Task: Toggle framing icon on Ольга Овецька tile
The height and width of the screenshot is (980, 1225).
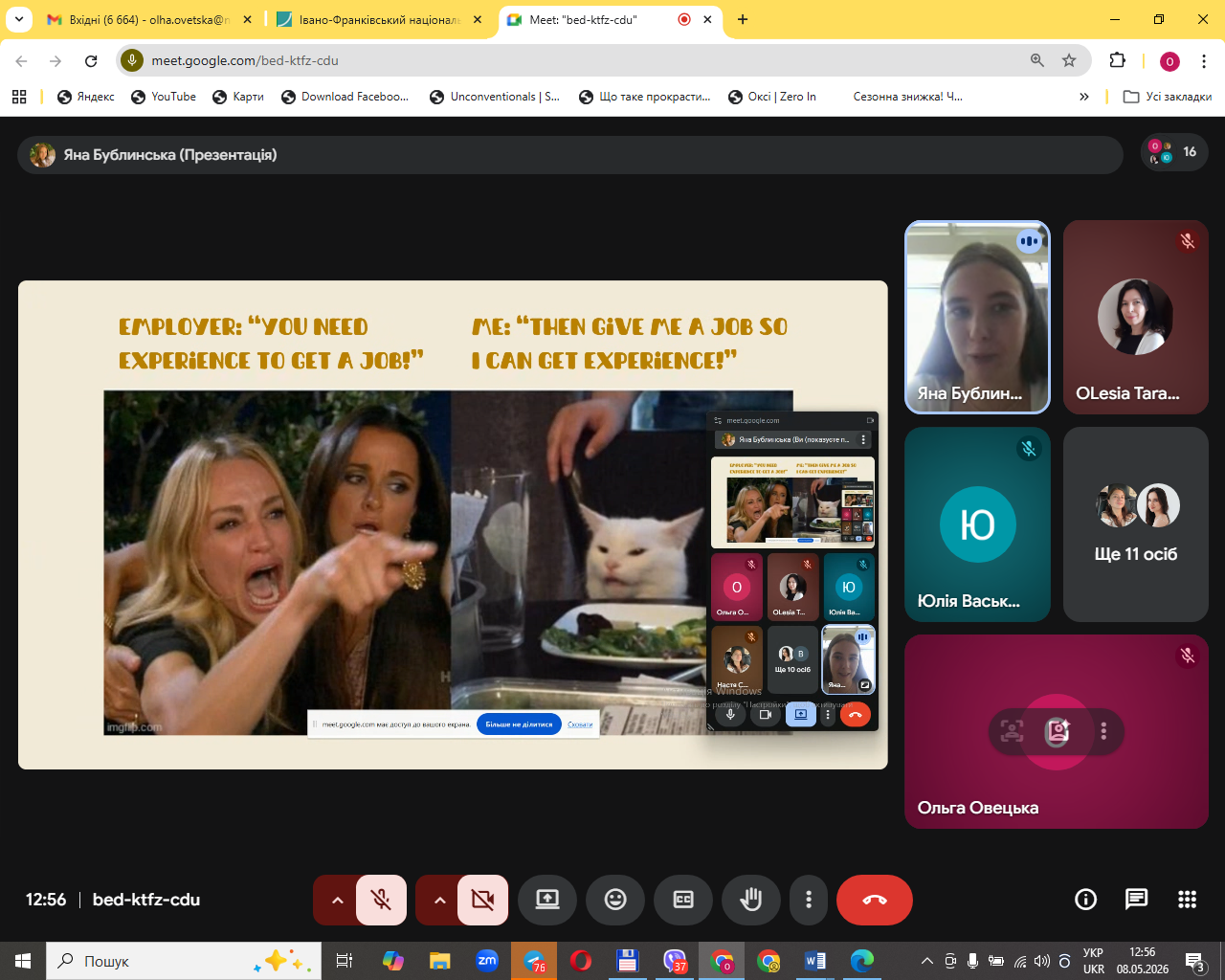Action: point(1012,731)
